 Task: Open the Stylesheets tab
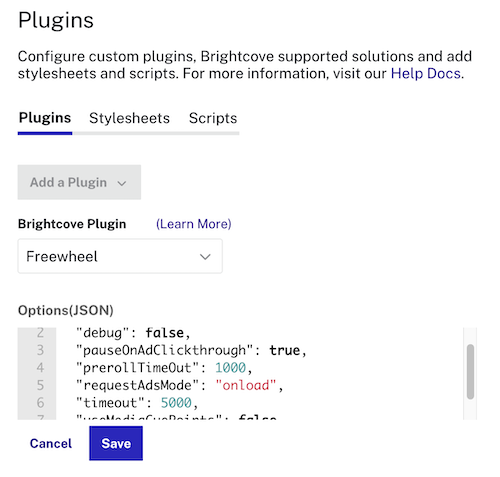(129, 118)
